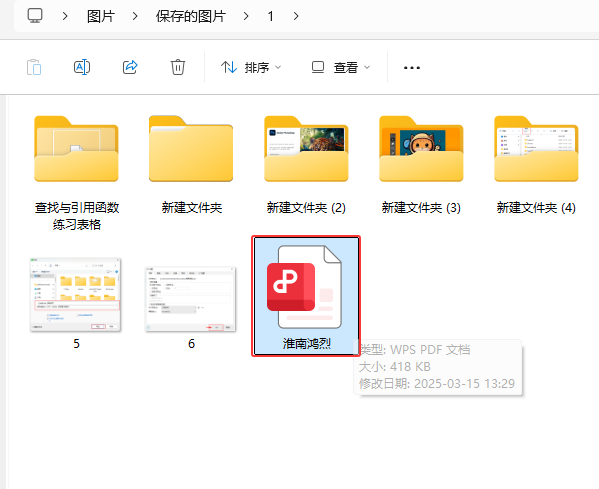The height and width of the screenshot is (489, 599).
Task: Select the 新建文件夹 (3) folder icon
Action: 421,149
